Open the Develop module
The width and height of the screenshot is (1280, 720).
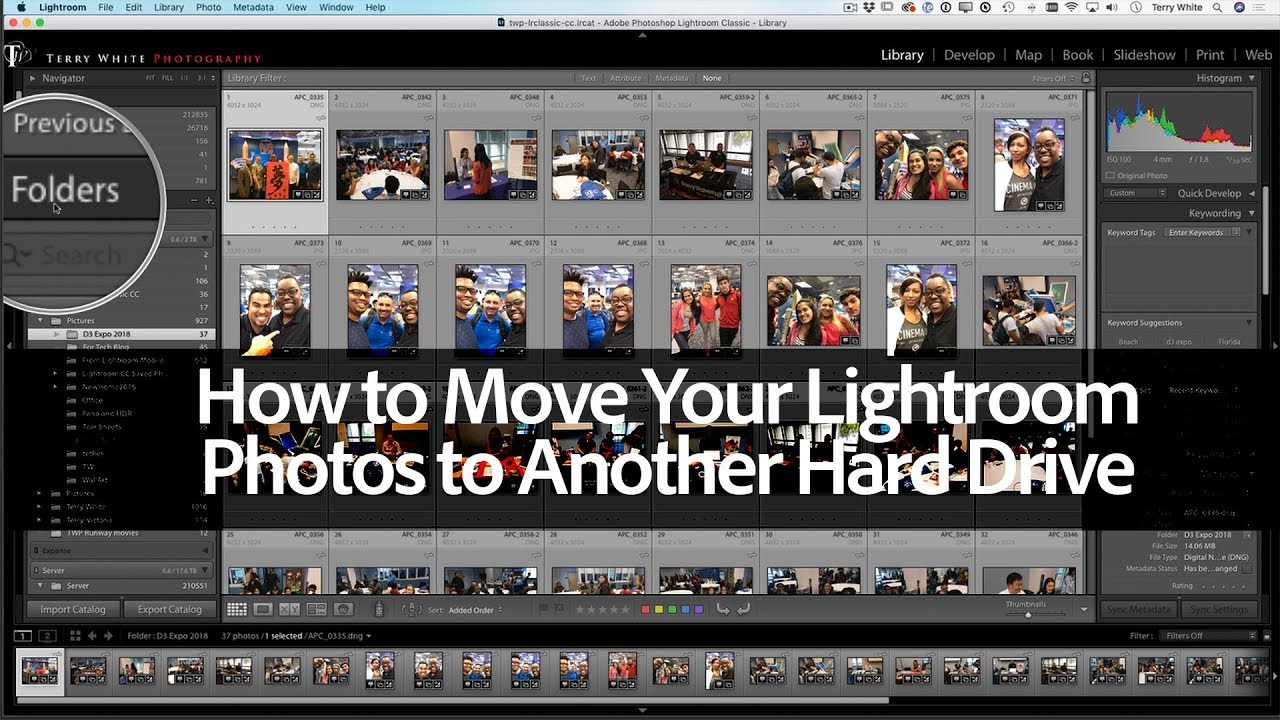969,55
